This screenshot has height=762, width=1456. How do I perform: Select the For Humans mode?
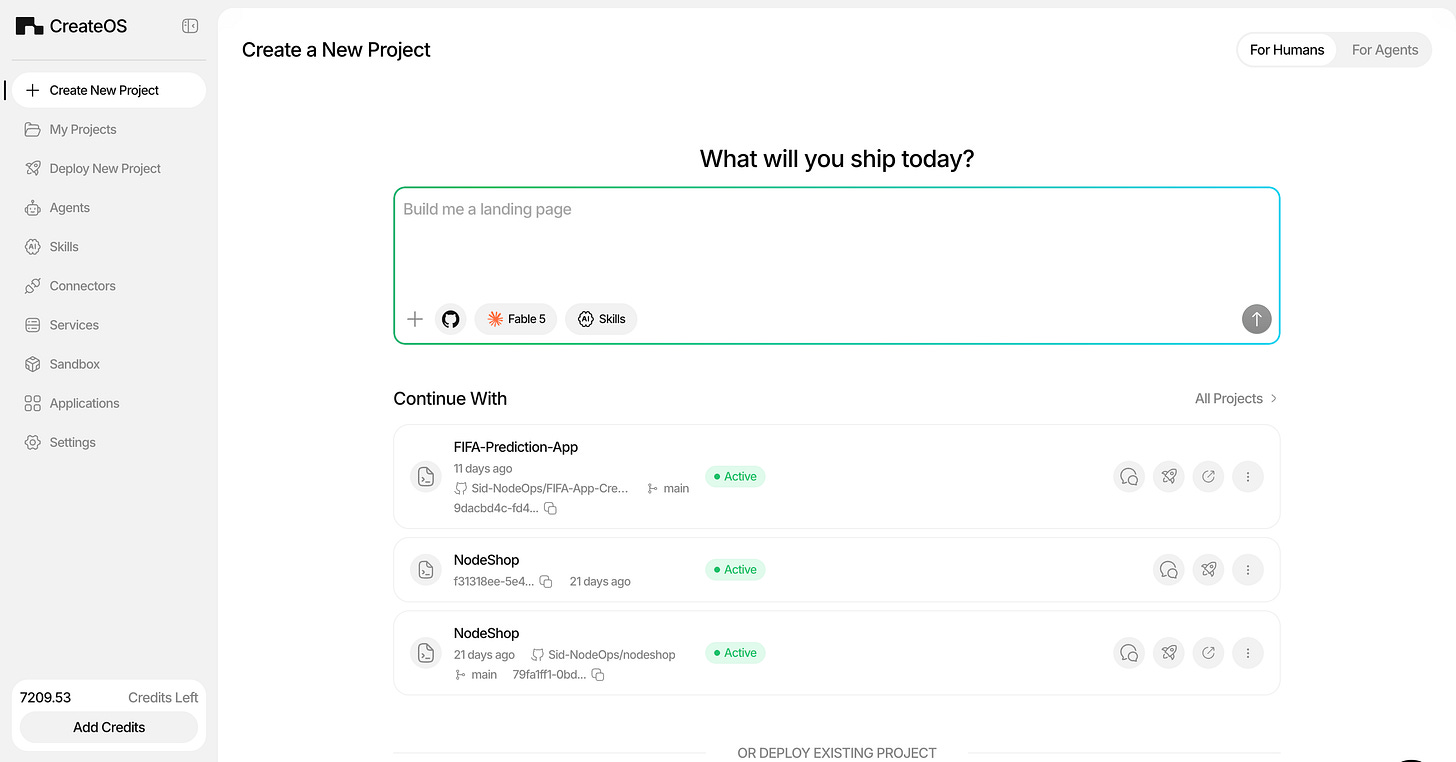pos(1286,50)
